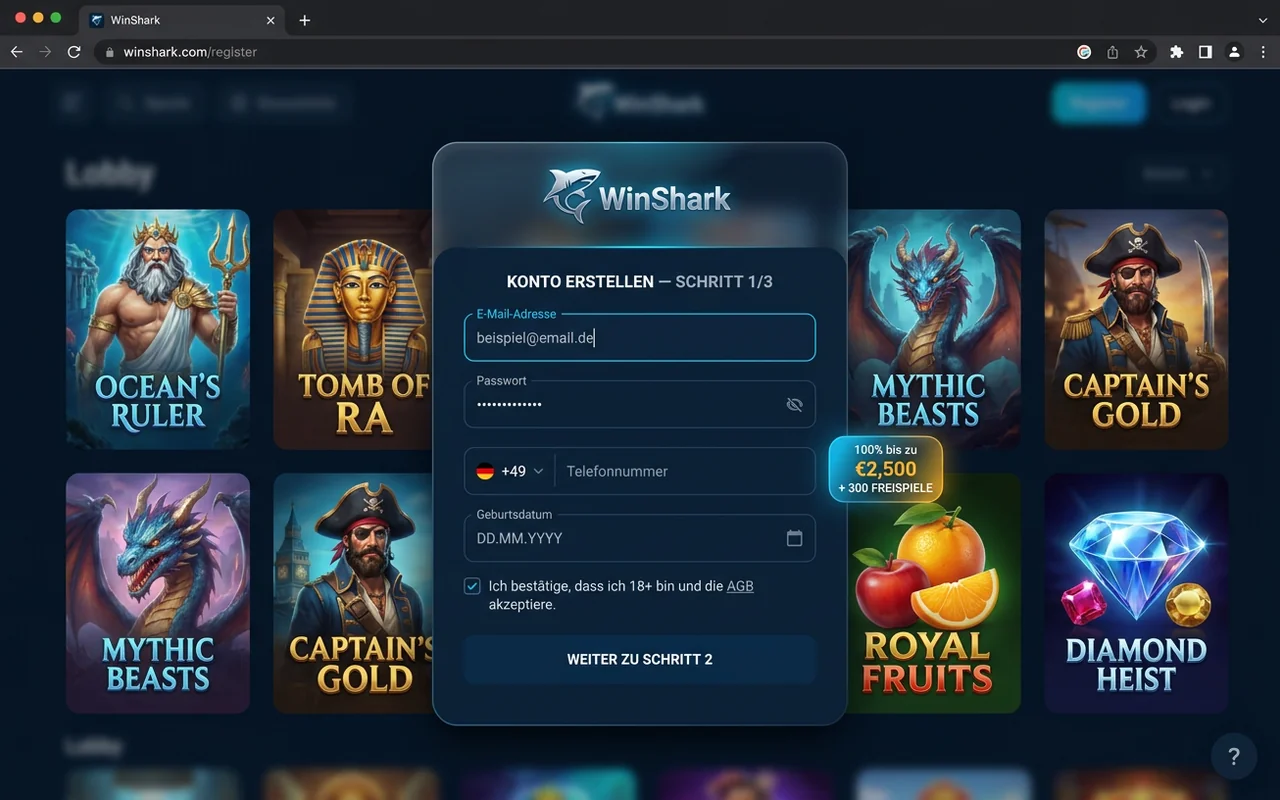Image resolution: width=1280 pixels, height=800 pixels.
Task: Open a new browser tab
Action: (305, 20)
